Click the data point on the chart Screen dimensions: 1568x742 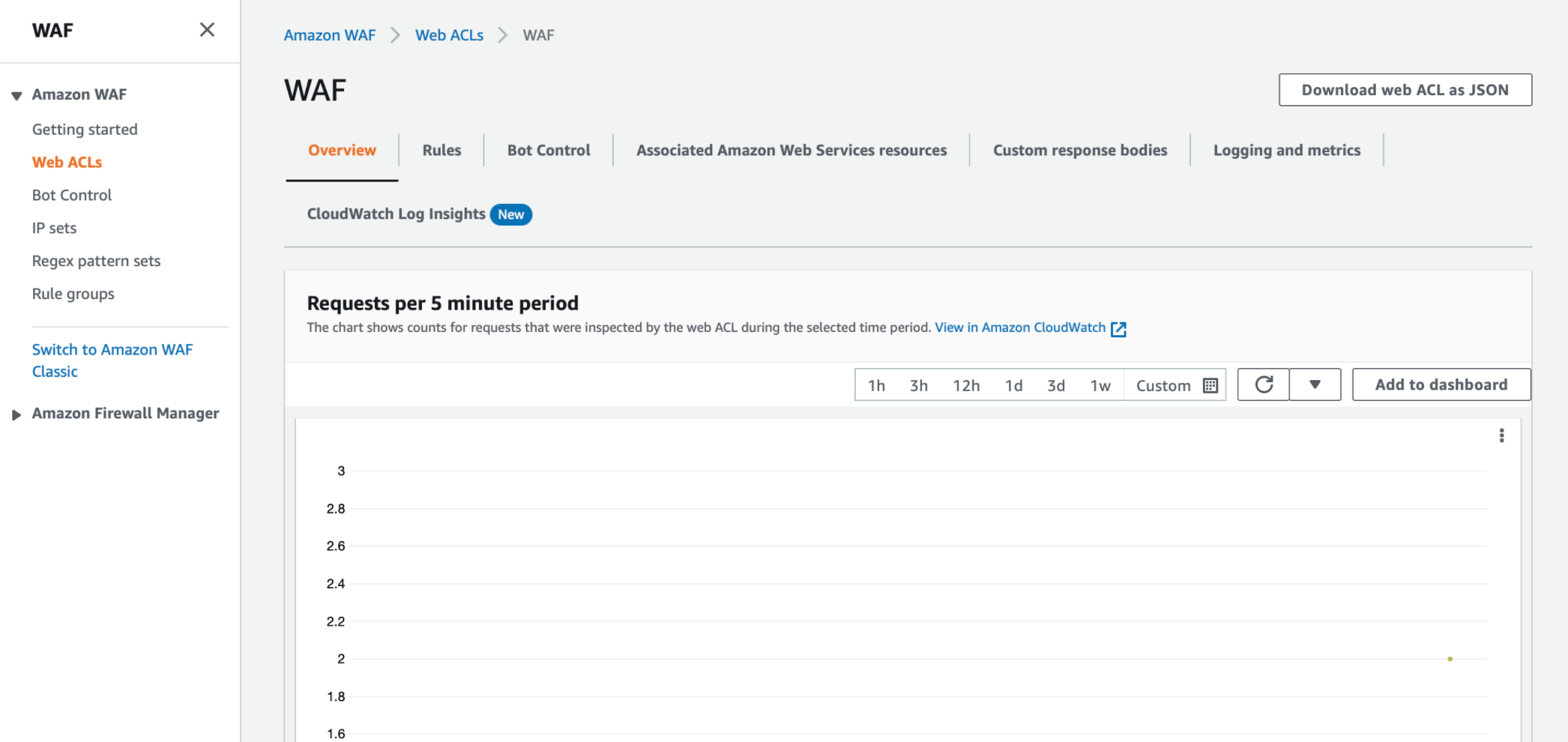1450,659
